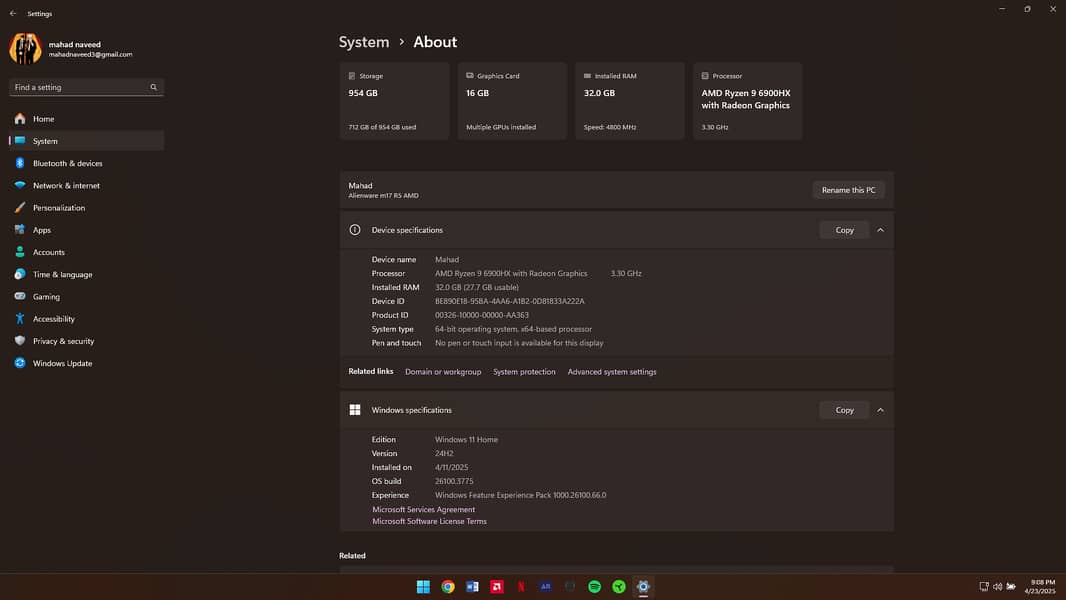Click Rename this PC button
The image size is (1066, 600).
click(x=848, y=190)
